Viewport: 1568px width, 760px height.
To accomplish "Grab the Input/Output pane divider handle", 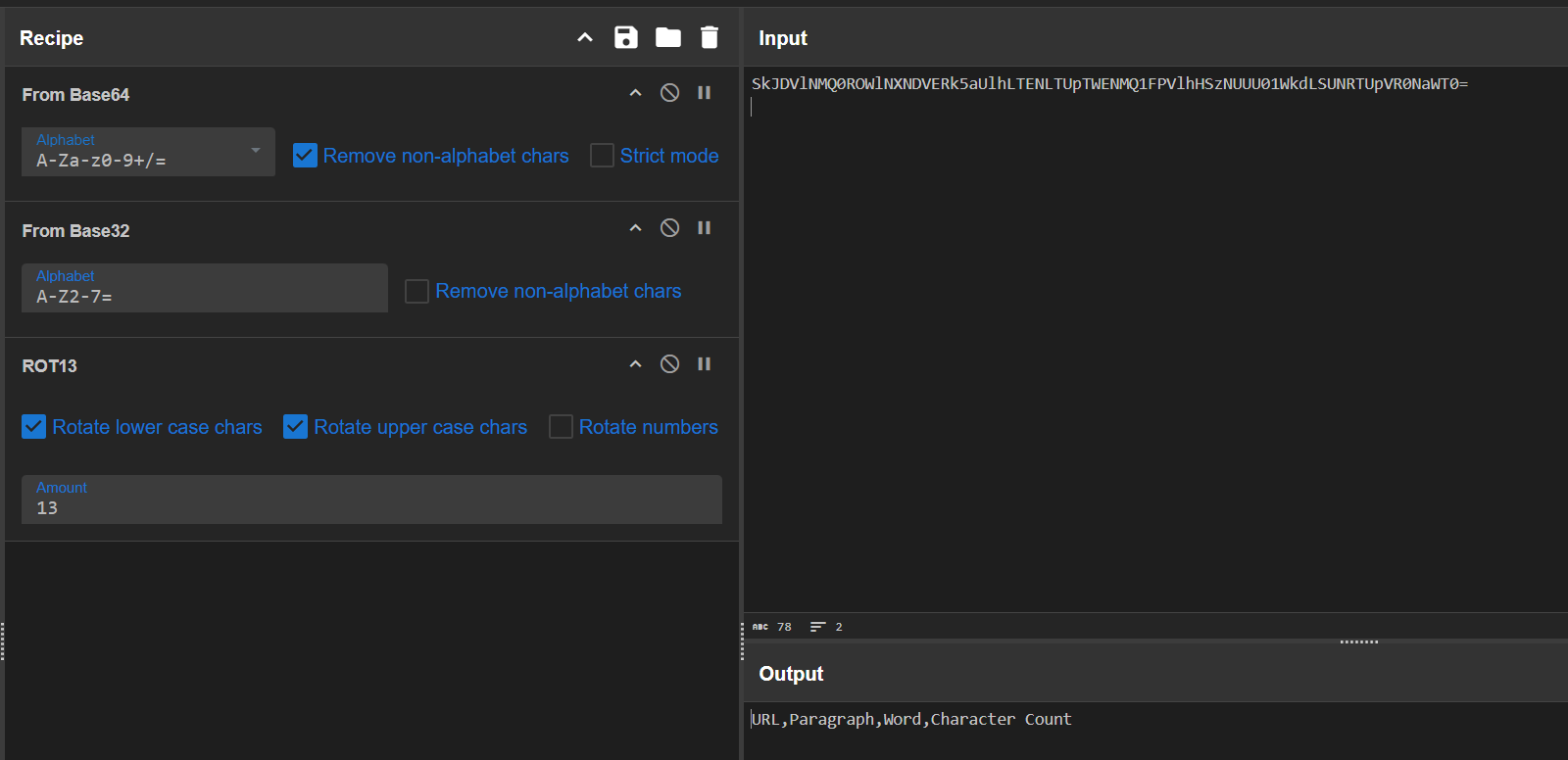I will 1358,641.
